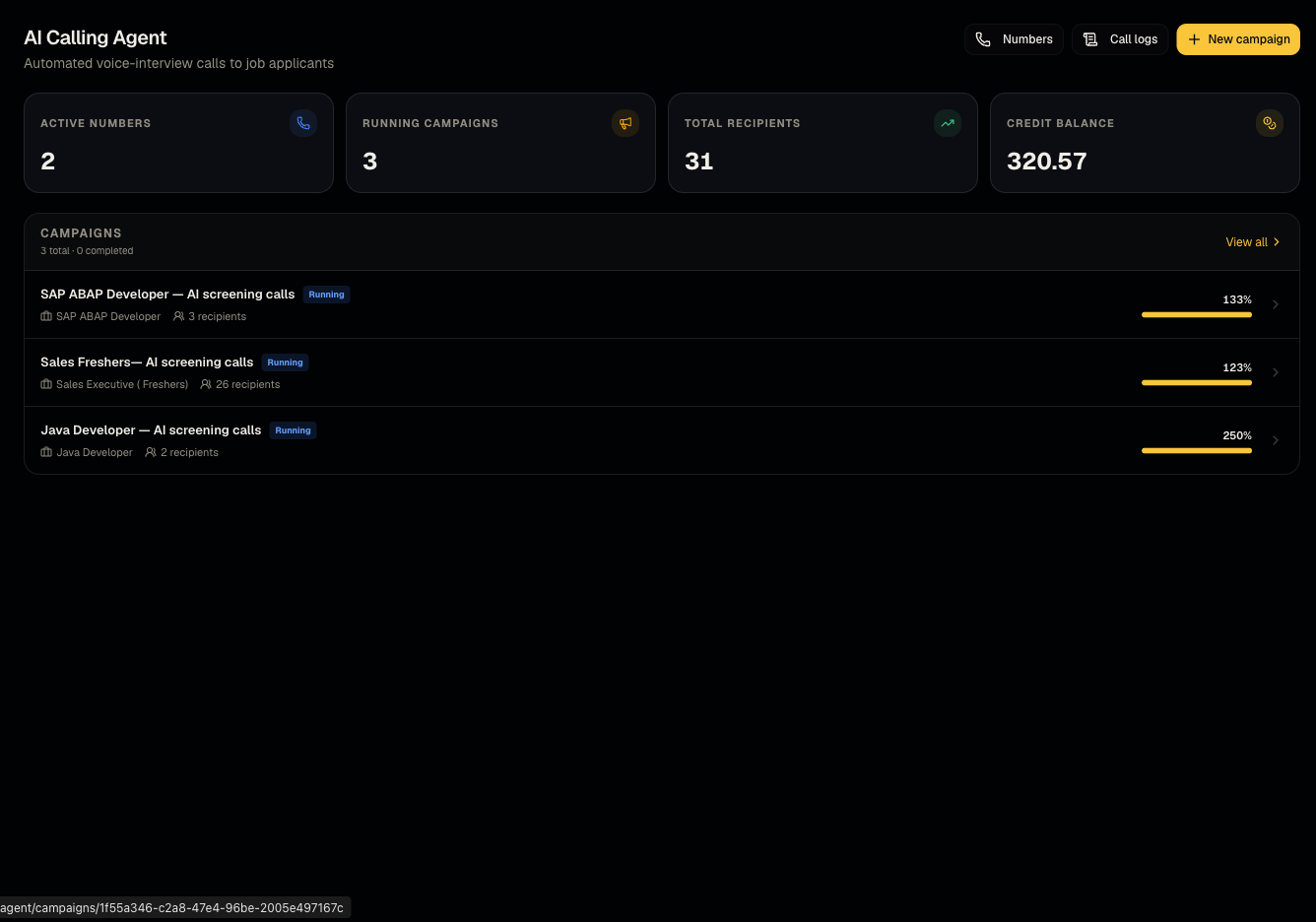This screenshot has height=922, width=1316.
Task: Click the 133% progress bar
Action: pyautogui.click(x=1197, y=314)
